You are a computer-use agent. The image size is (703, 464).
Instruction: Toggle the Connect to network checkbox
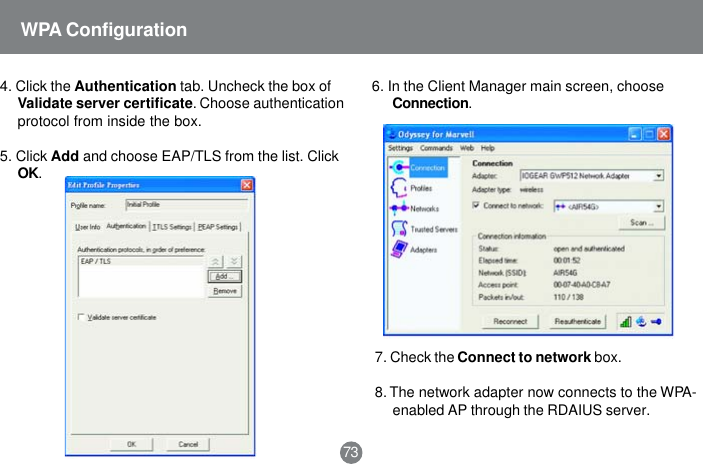476,205
